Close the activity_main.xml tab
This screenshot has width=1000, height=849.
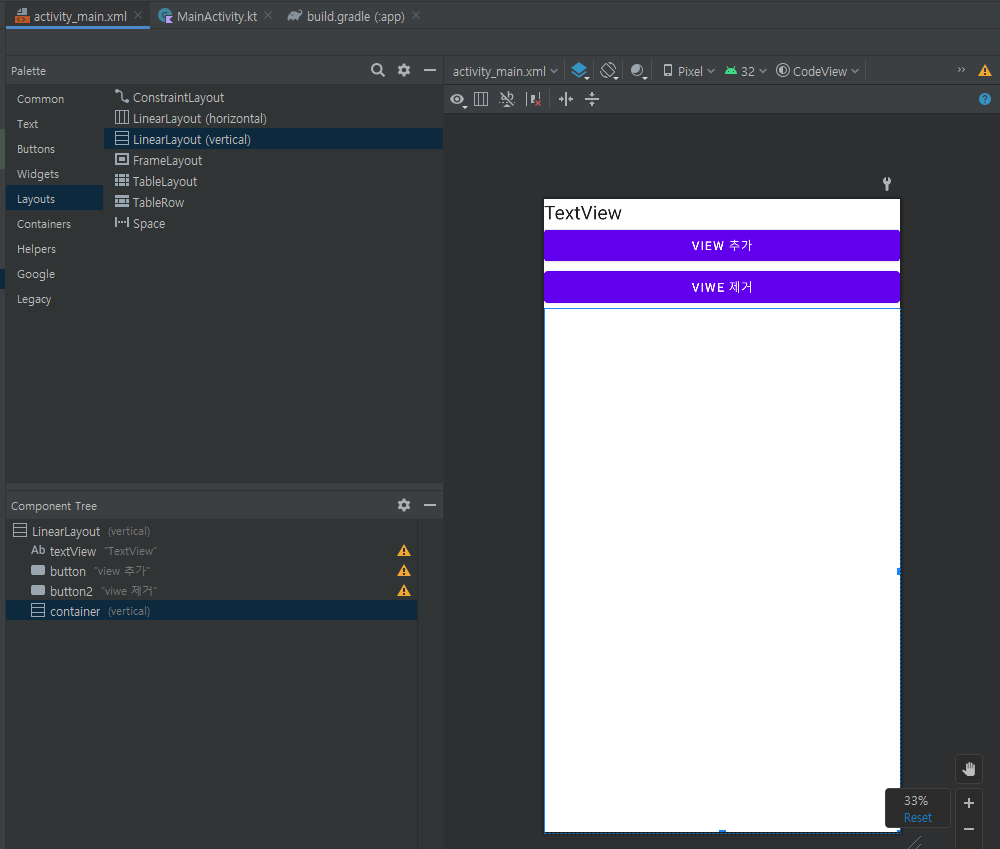138,15
